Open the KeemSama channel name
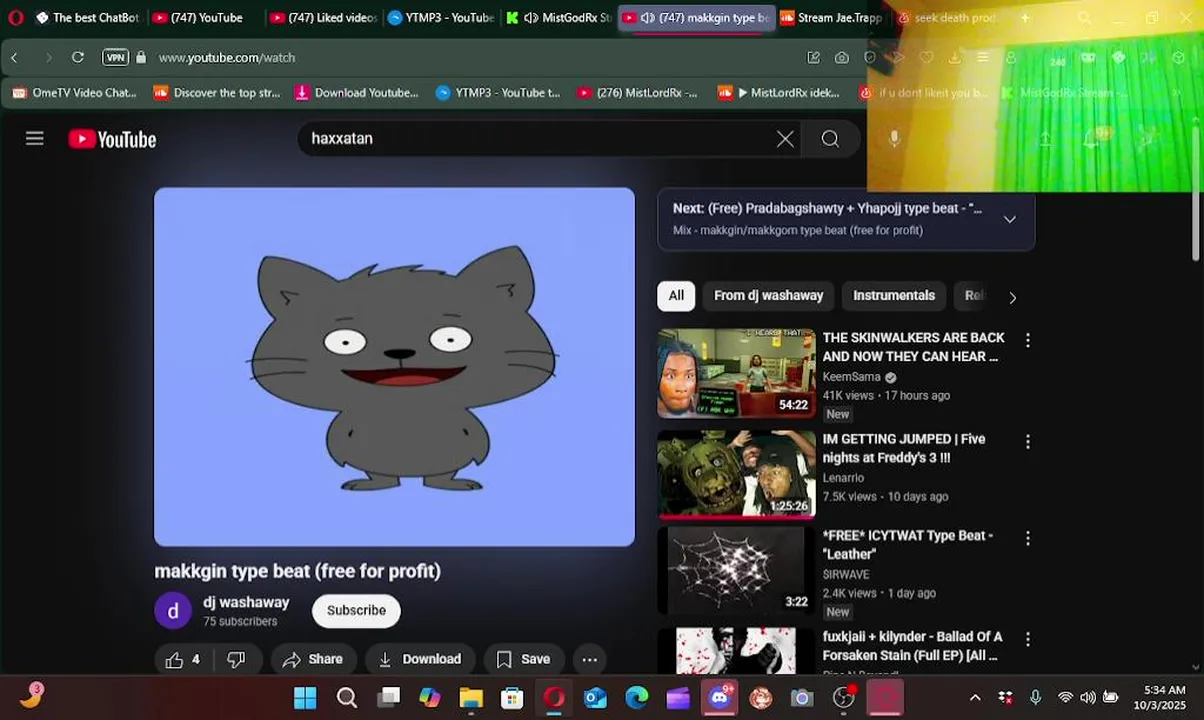 click(x=851, y=377)
